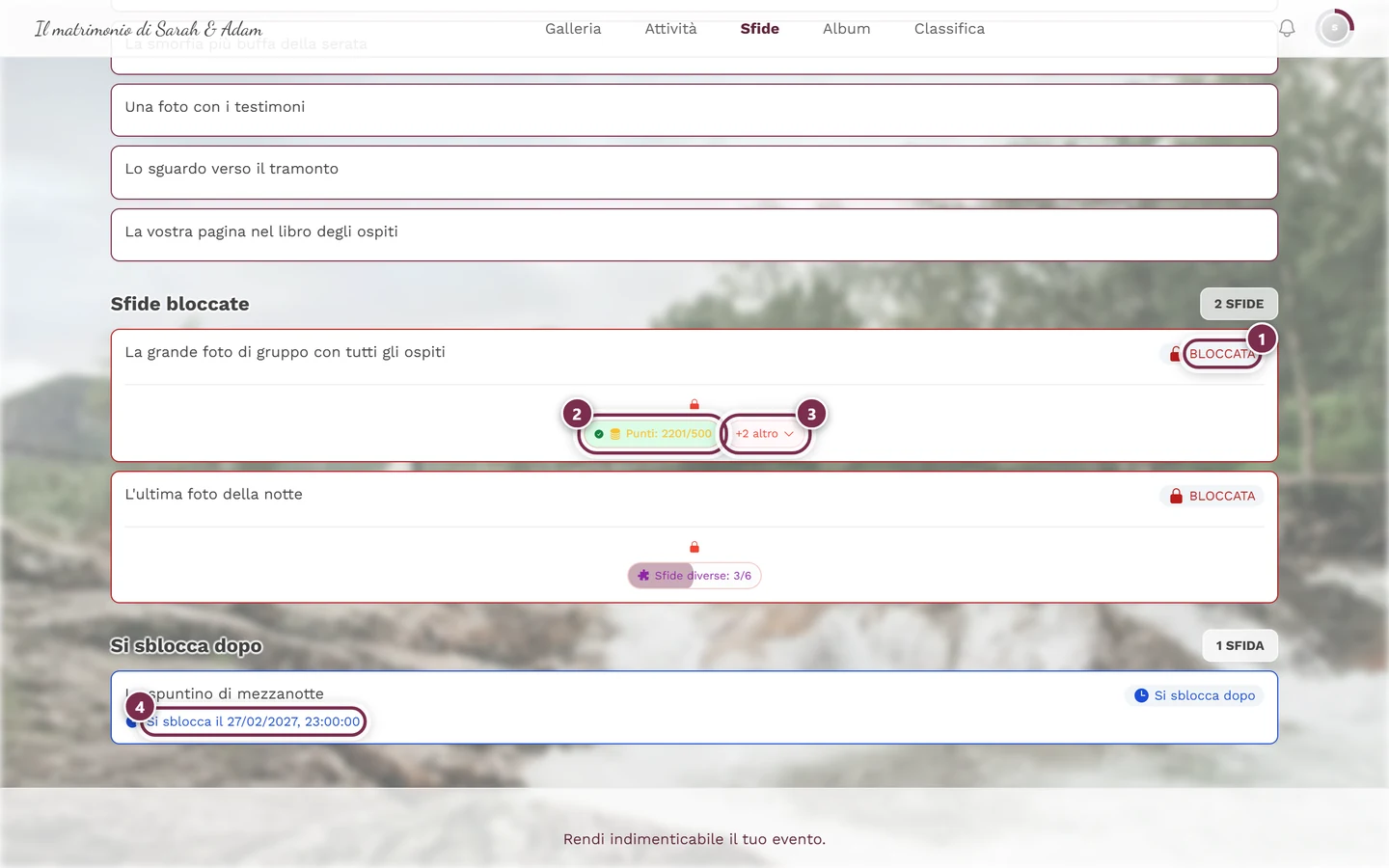Click the Sfide diverse: 3/6 progress chip

[694, 576]
